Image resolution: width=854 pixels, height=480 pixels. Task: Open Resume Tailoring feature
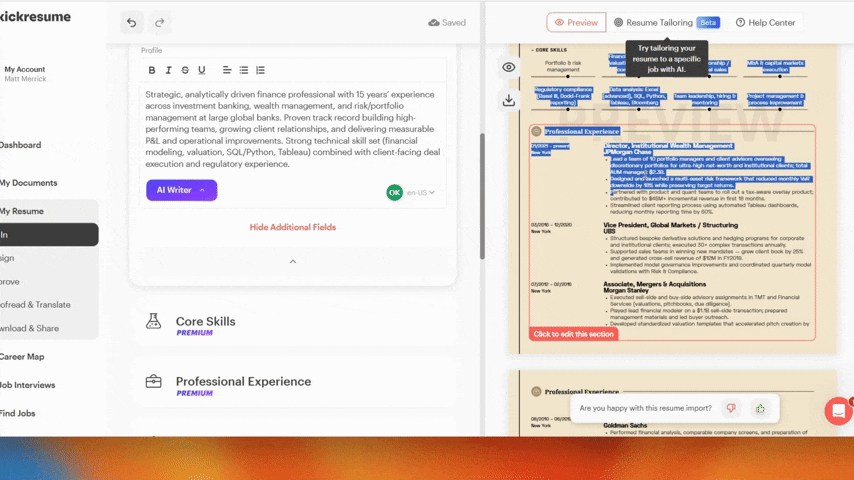659,22
